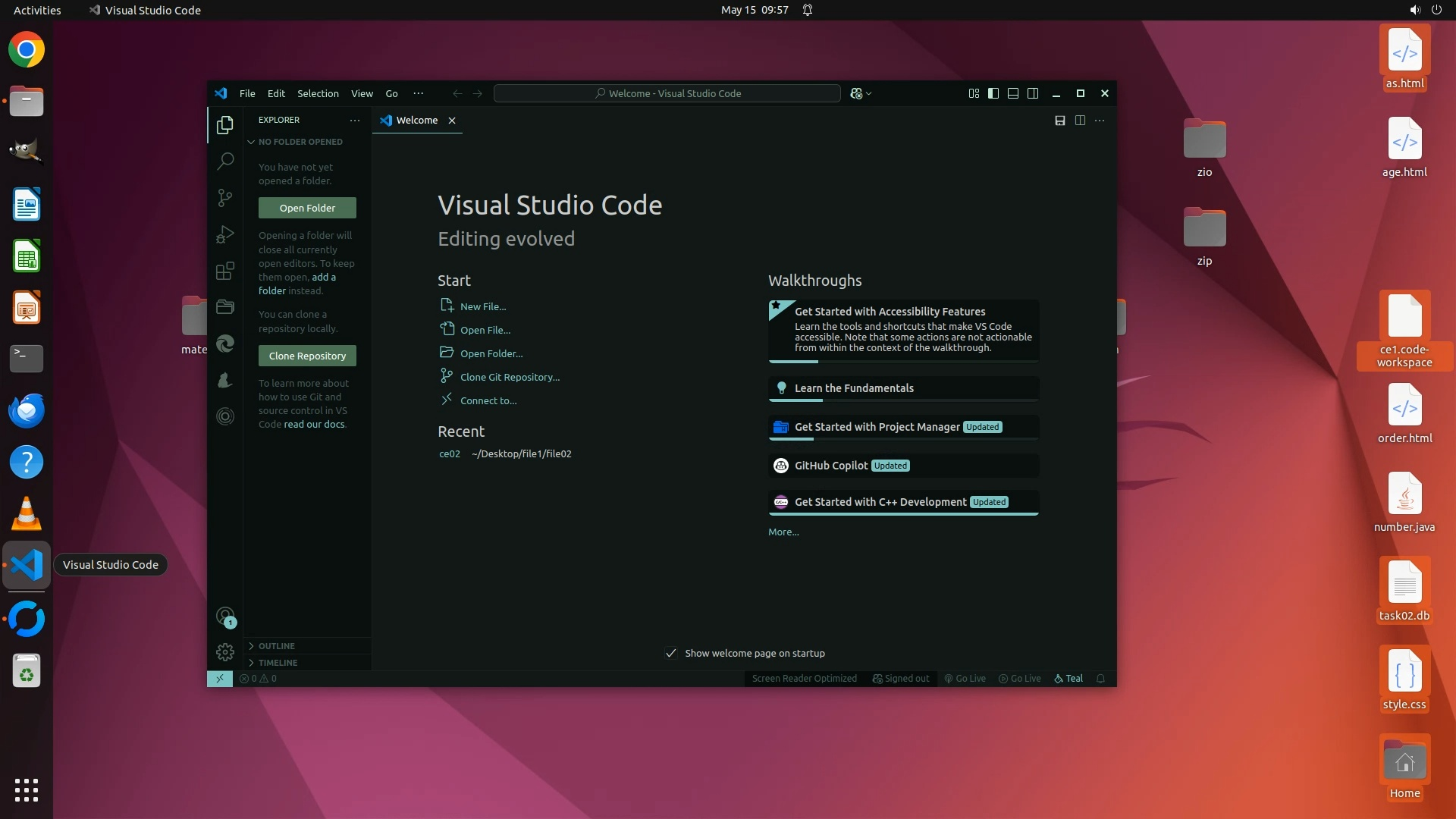The width and height of the screenshot is (1456, 819).
Task: Open Run and Debug view icon
Action: pos(225,234)
